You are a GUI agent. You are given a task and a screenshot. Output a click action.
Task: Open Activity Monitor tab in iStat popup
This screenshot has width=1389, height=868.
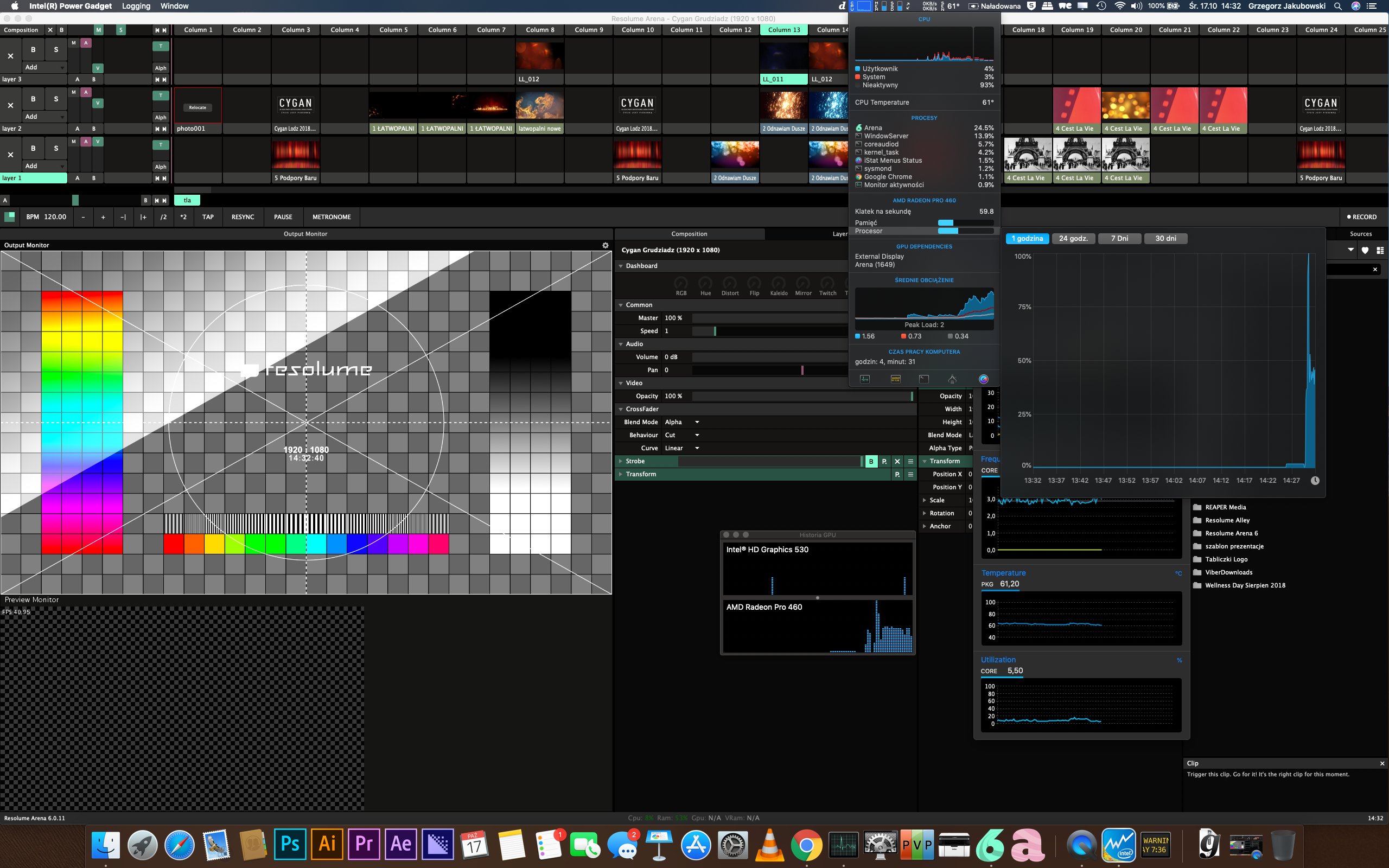tap(865, 379)
